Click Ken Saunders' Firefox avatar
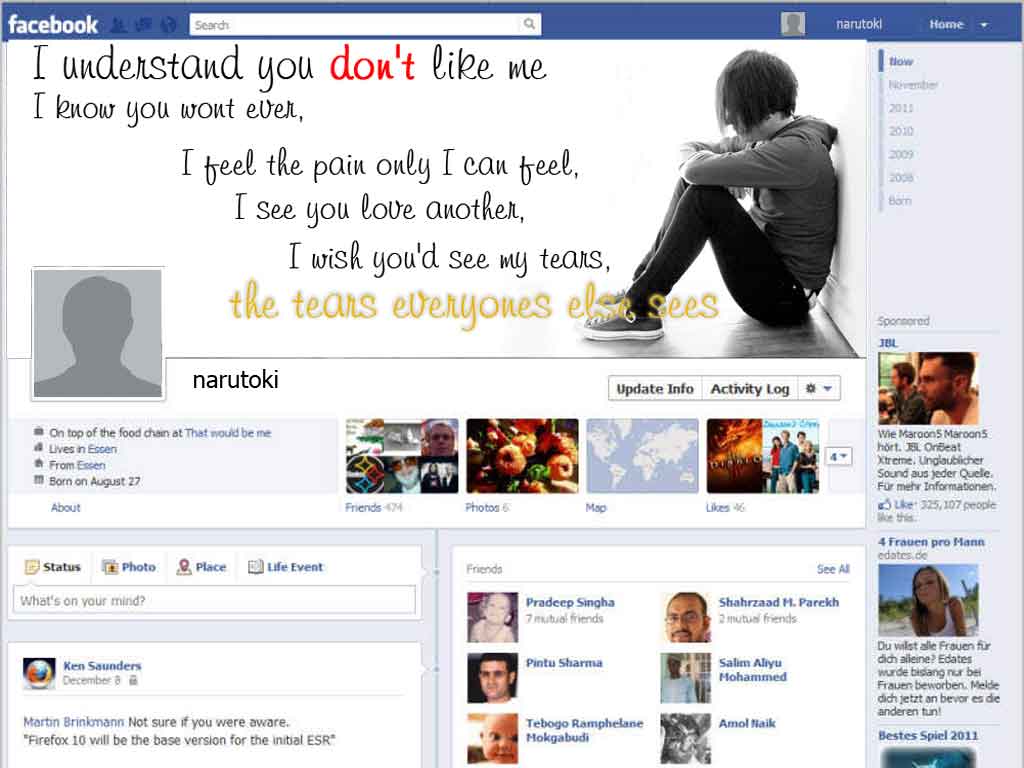The image size is (1024, 768). click(x=39, y=673)
